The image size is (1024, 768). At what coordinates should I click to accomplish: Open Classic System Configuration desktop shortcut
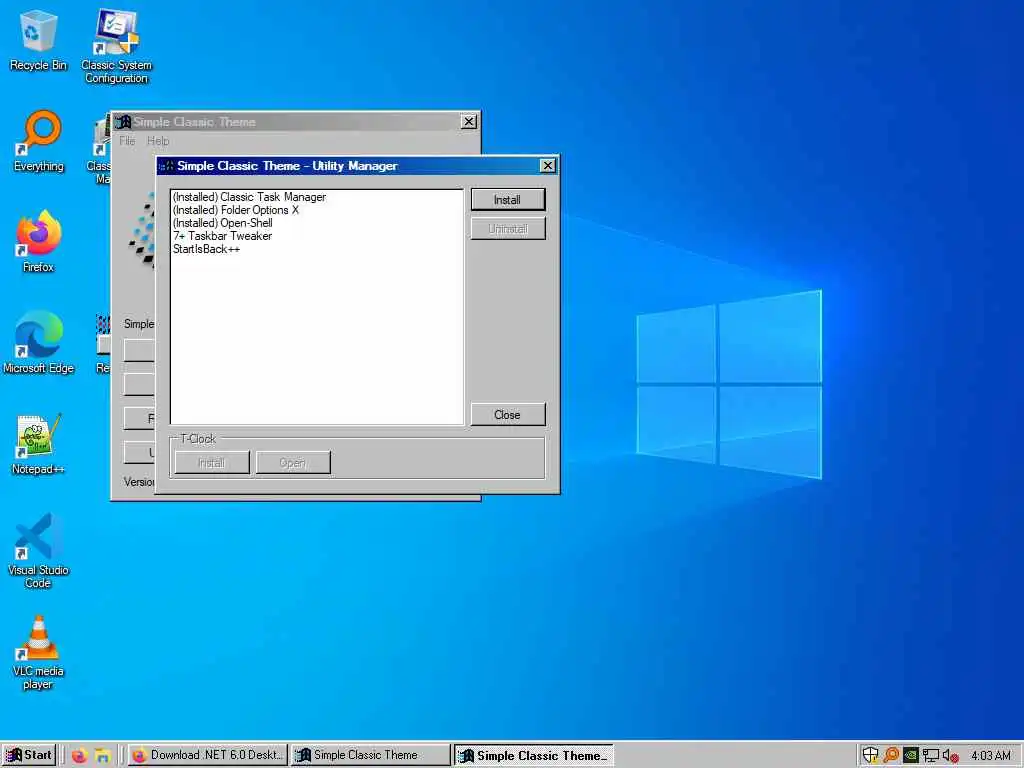pos(116,46)
